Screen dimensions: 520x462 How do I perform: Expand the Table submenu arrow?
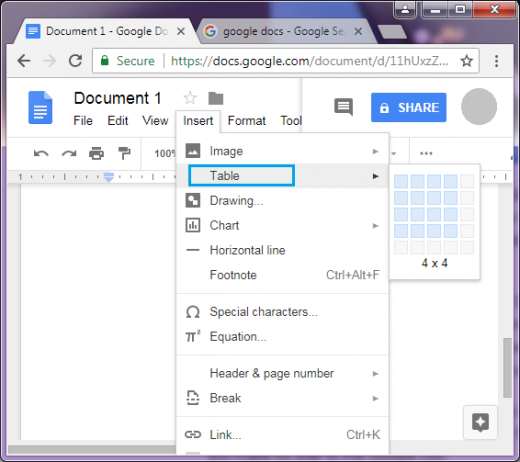pyautogui.click(x=375, y=176)
